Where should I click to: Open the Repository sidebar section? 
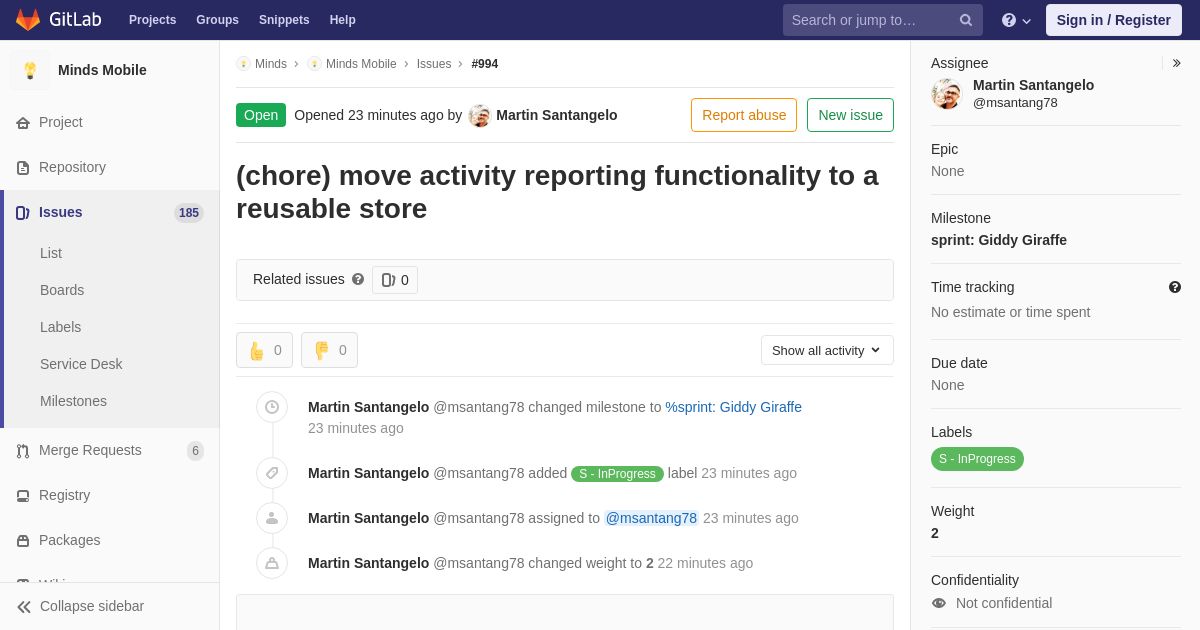tap(72, 167)
